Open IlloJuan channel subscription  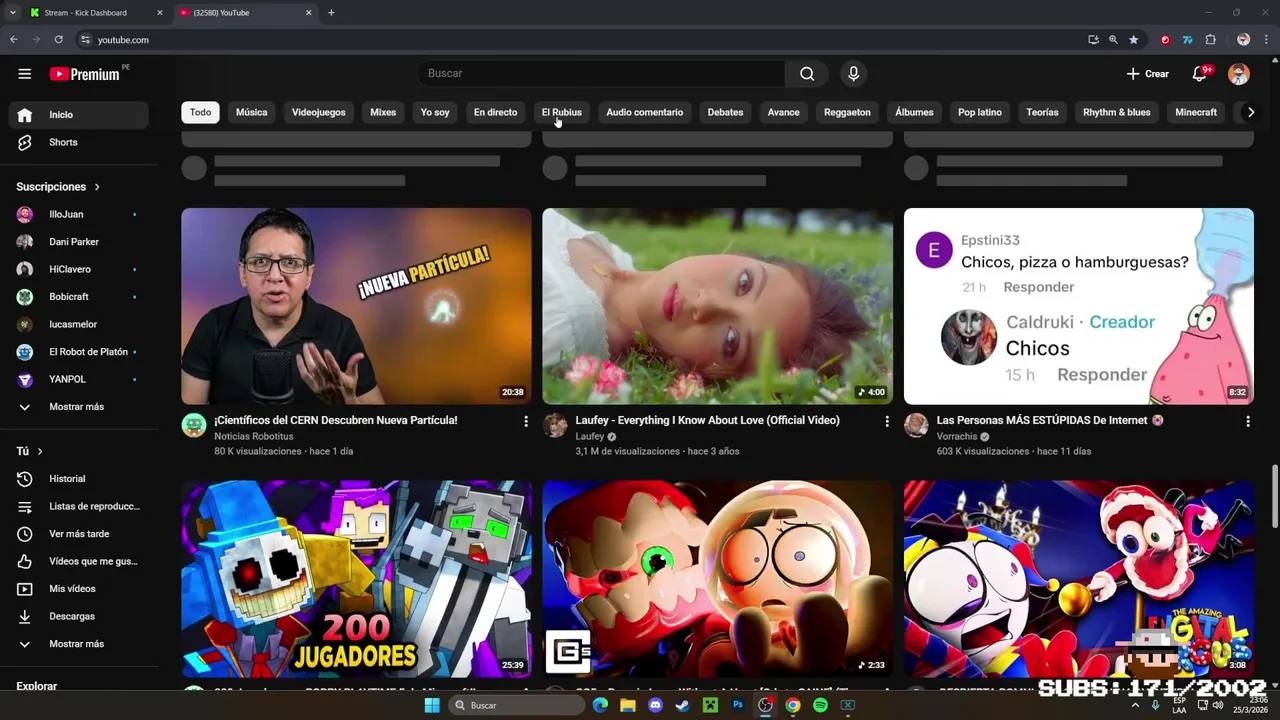point(79,214)
